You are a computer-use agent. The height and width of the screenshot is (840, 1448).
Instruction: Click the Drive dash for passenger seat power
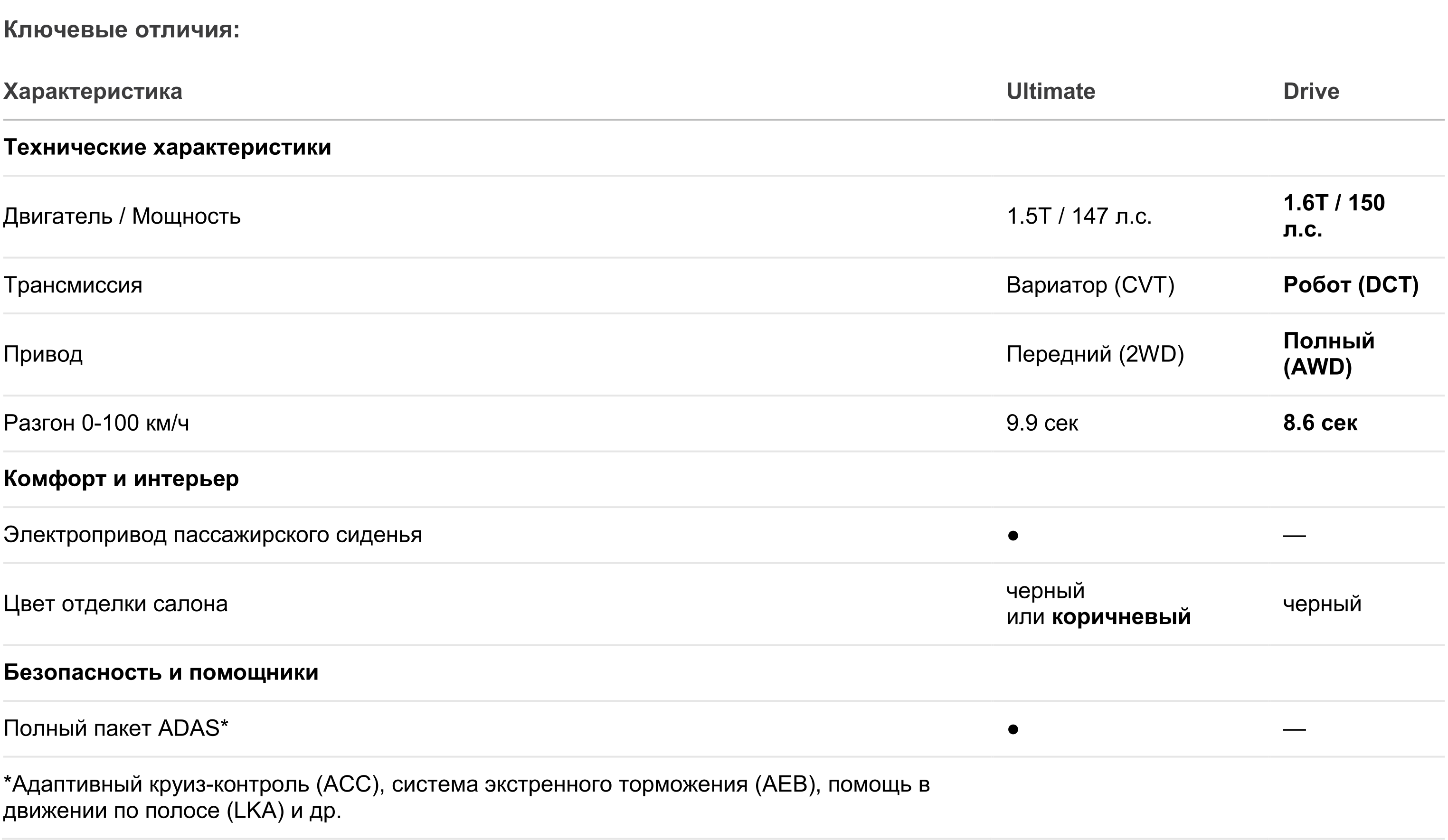pyautogui.click(x=1294, y=536)
